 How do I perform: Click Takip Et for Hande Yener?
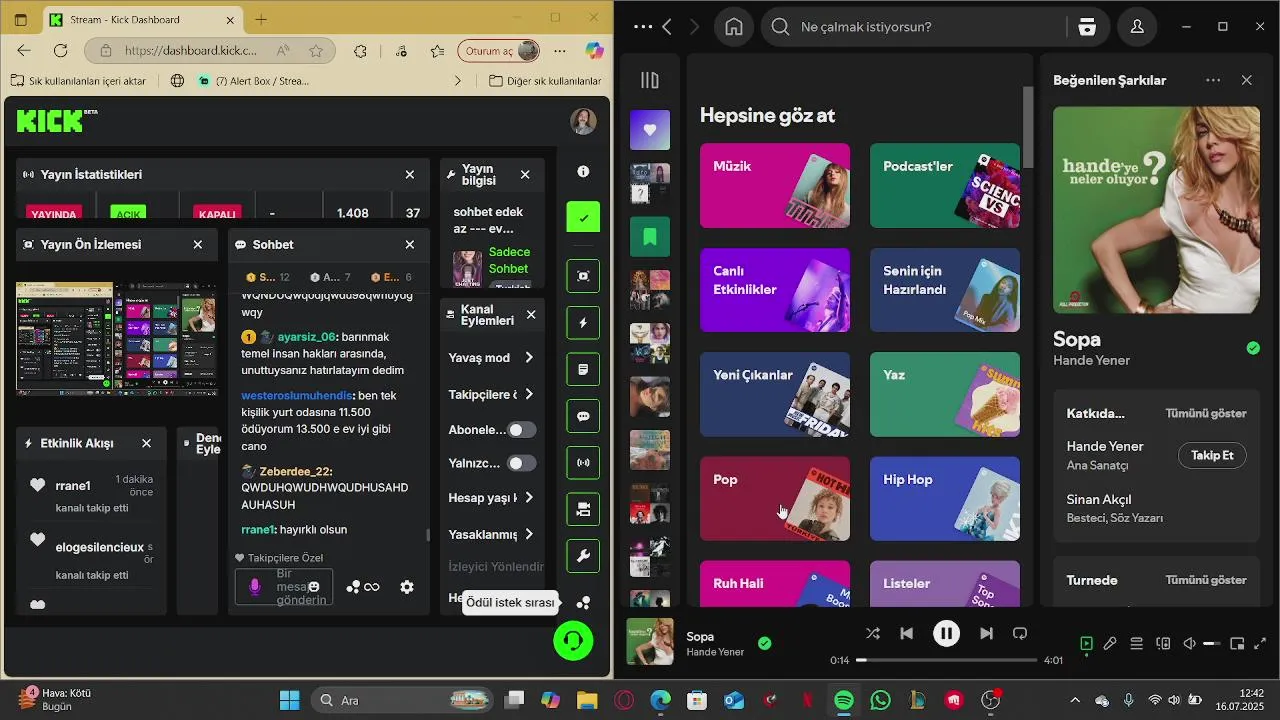click(x=1212, y=455)
